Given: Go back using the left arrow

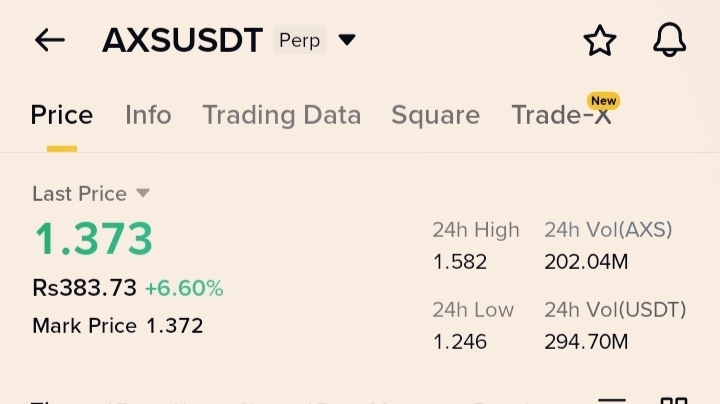Looking at the screenshot, I should (49, 40).
